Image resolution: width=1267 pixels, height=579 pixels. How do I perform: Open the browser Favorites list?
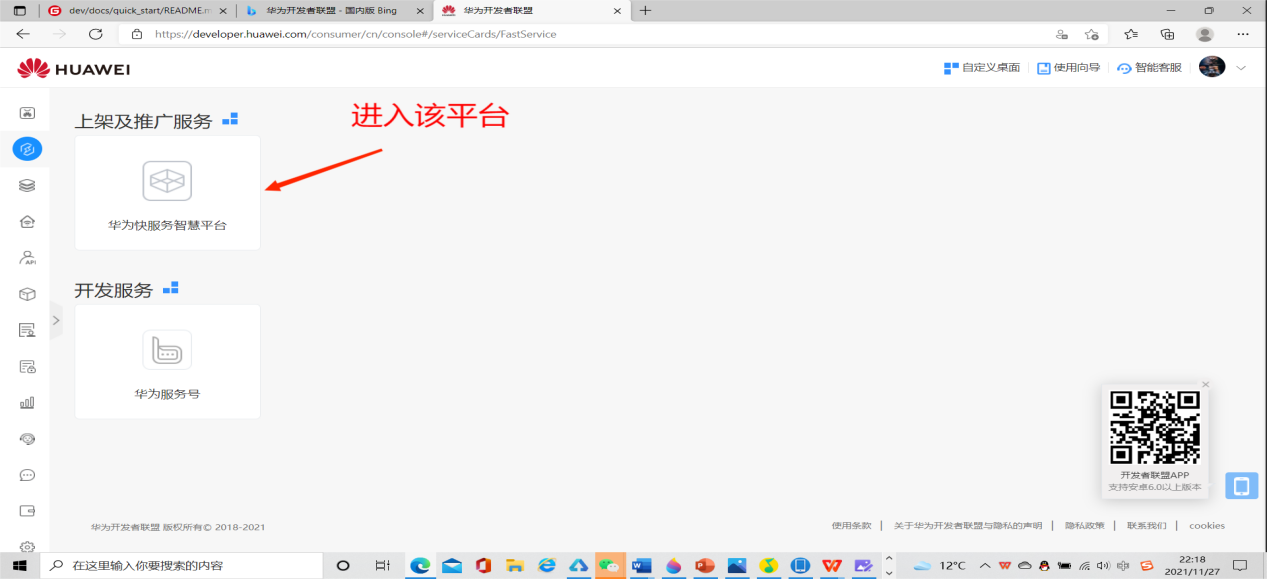[1131, 34]
